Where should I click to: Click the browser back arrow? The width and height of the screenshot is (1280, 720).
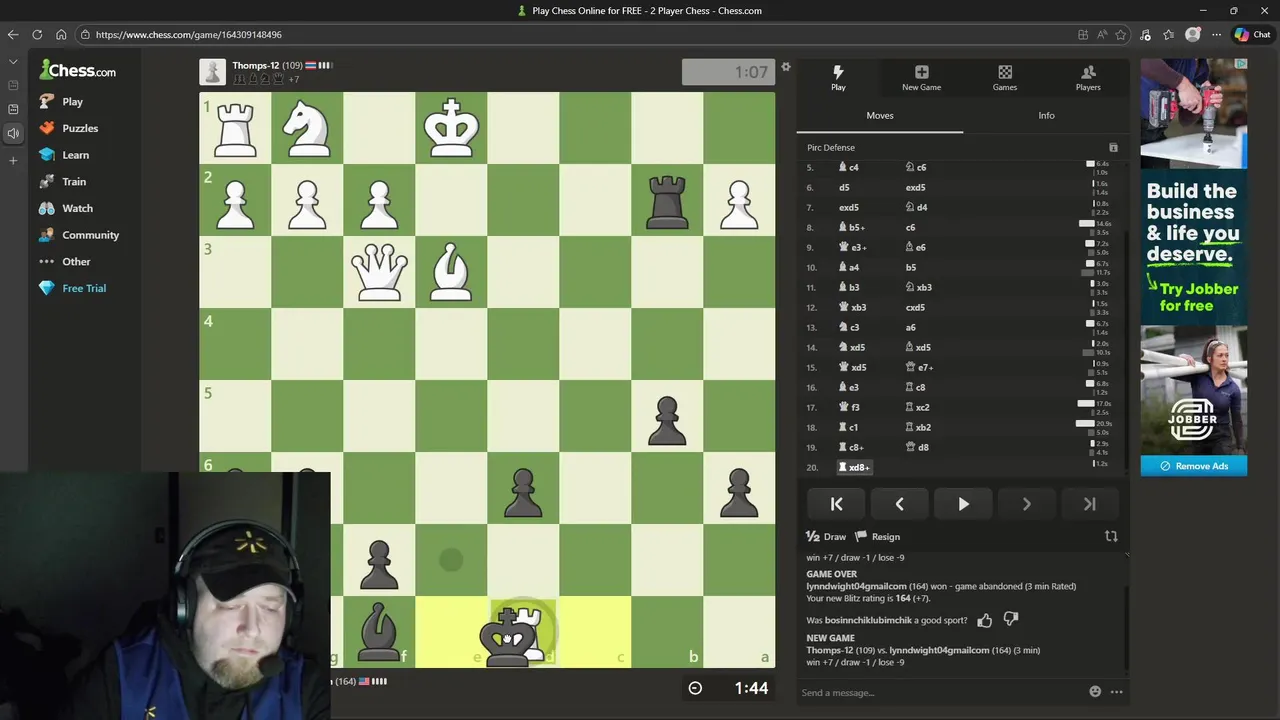(x=13, y=34)
